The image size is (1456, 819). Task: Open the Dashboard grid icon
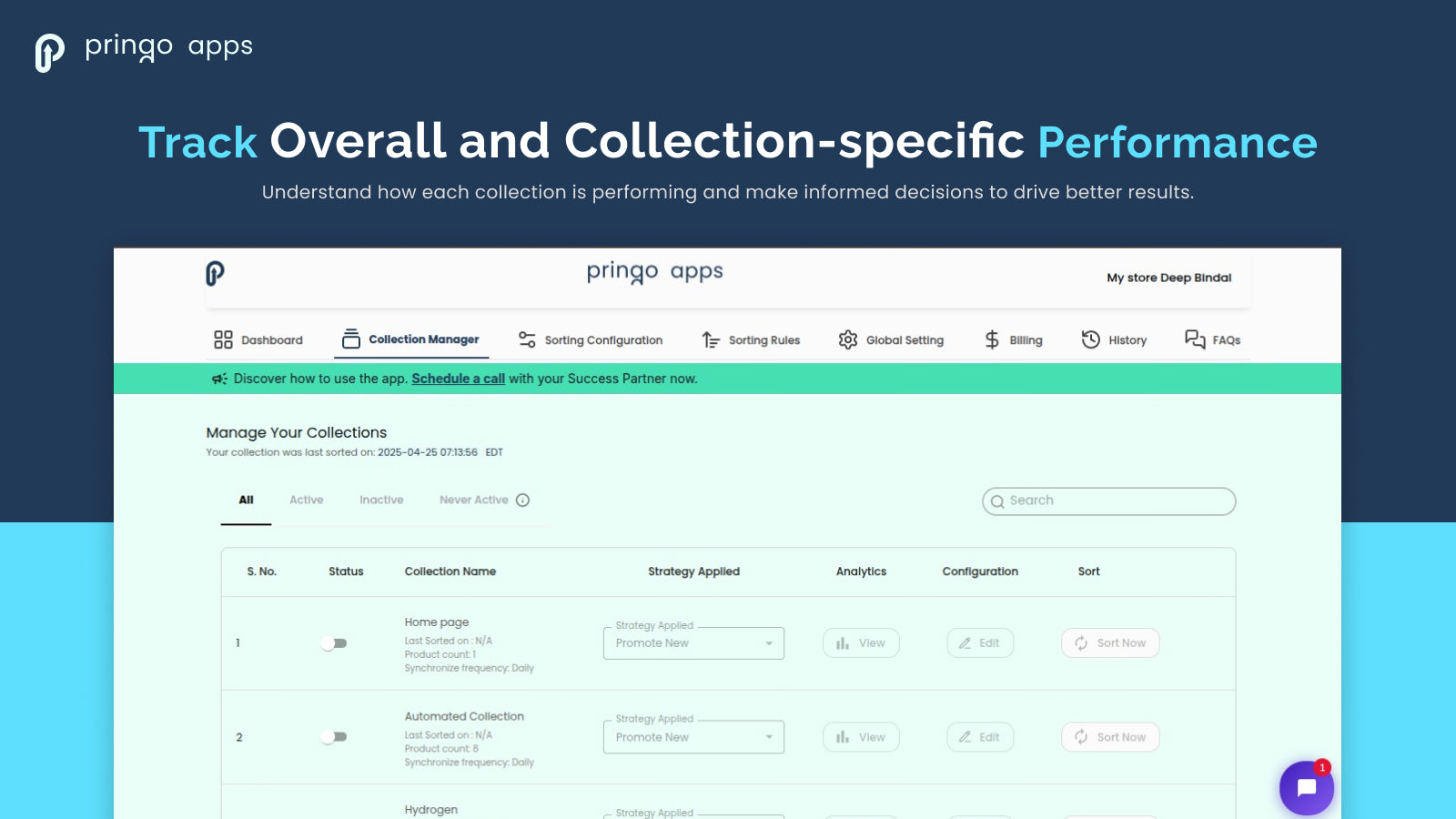(x=223, y=339)
